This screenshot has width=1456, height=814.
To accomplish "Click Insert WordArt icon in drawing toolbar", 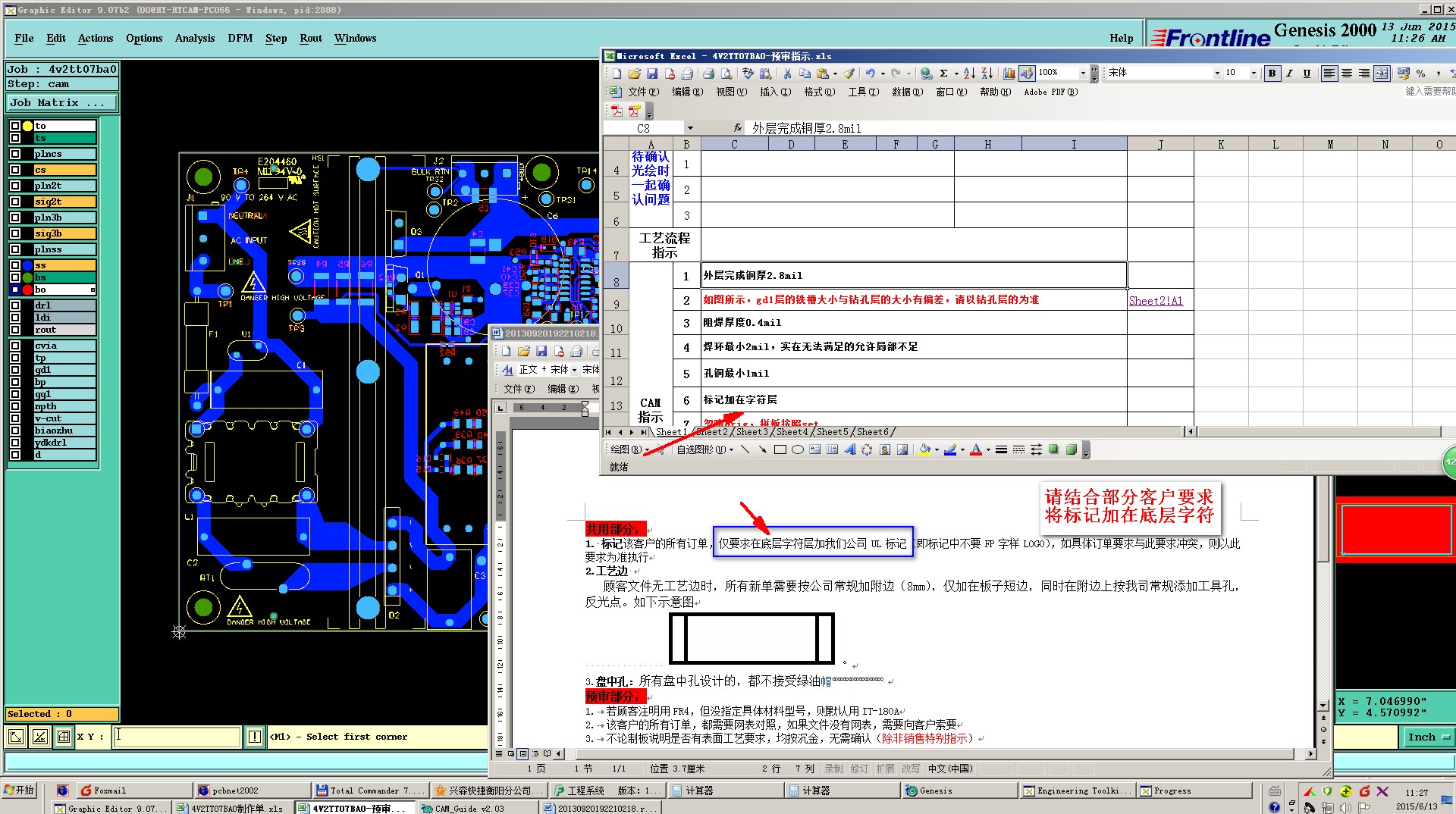I will click(x=849, y=449).
